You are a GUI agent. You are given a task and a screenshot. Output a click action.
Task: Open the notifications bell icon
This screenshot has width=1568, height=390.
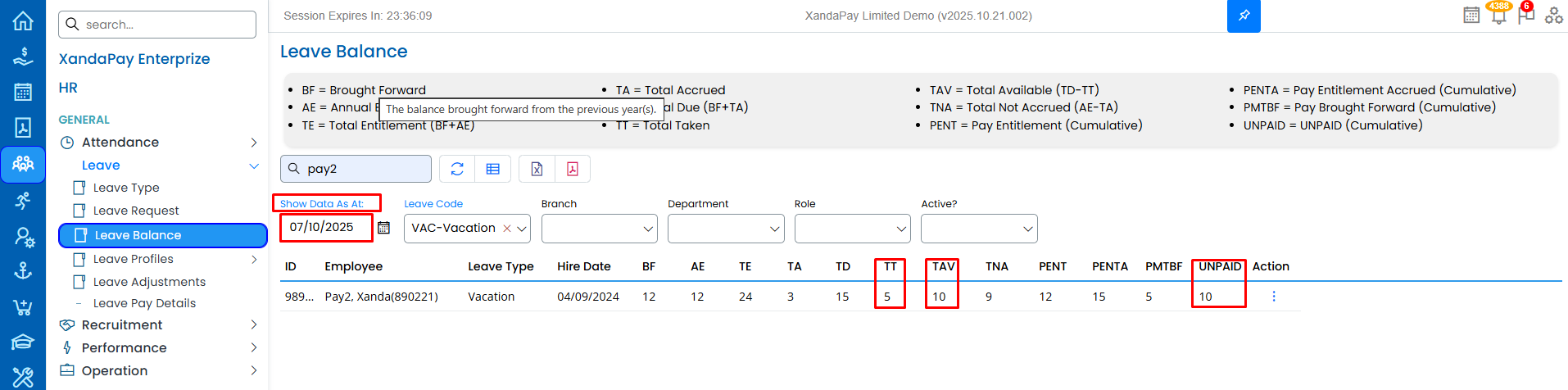pos(1498,15)
